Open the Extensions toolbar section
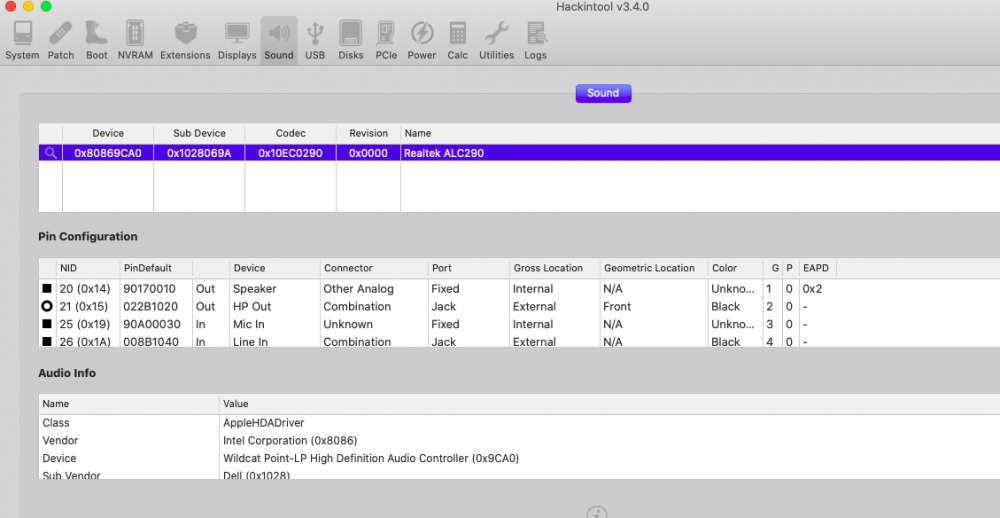The width and height of the screenshot is (1000, 518). point(185,40)
